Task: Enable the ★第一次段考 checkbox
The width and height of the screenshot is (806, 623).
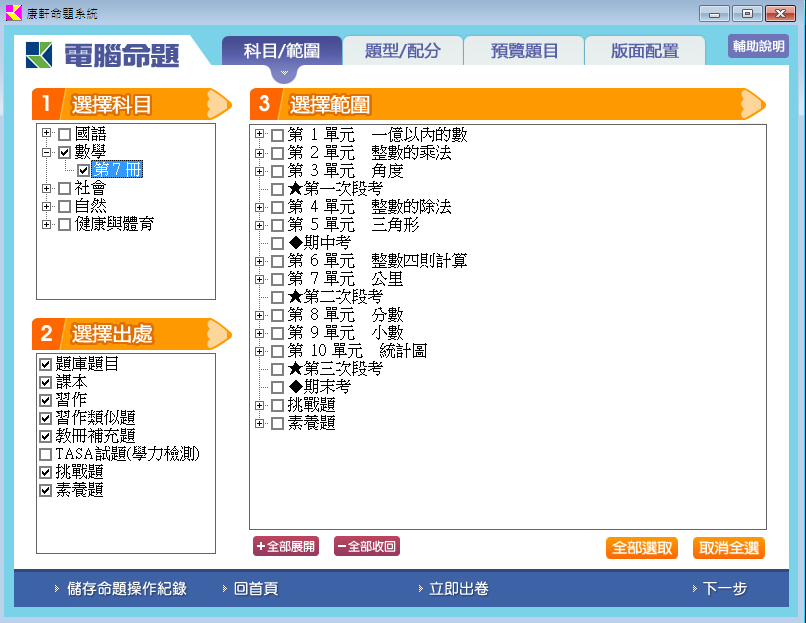Action: (278, 189)
